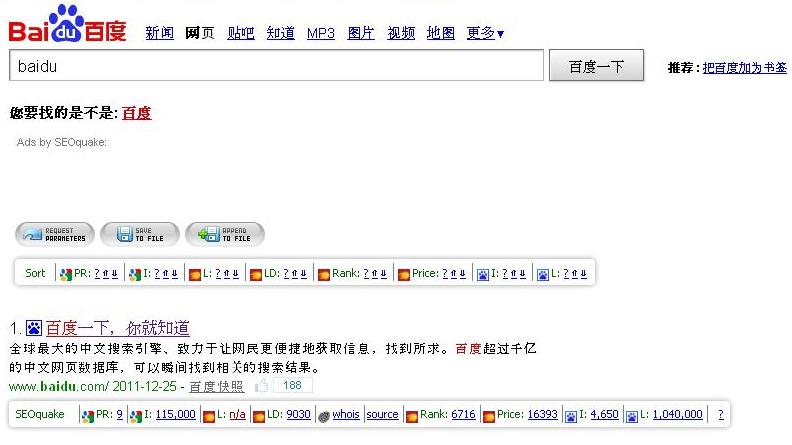The image size is (792, 445).
Task: Click the LD value 9030
Action: (x=299, y=414)
